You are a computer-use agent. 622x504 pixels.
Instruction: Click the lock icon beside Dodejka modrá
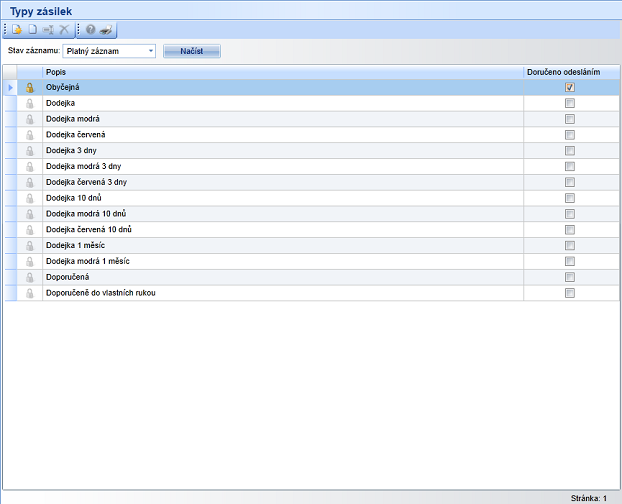click(x=30, y=119)
